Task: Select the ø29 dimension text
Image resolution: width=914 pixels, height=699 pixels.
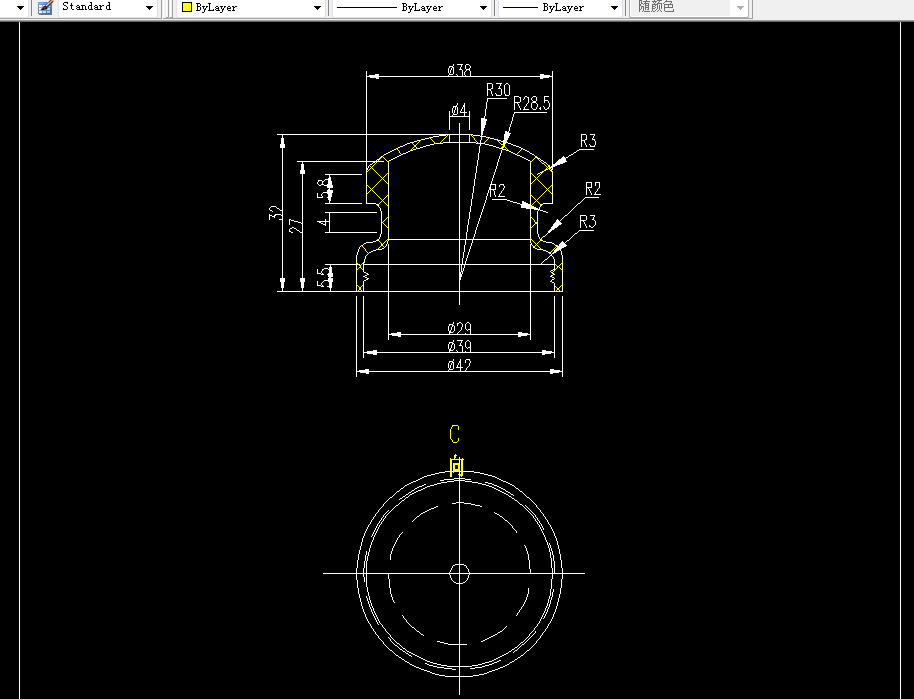Action: [459, 328]
